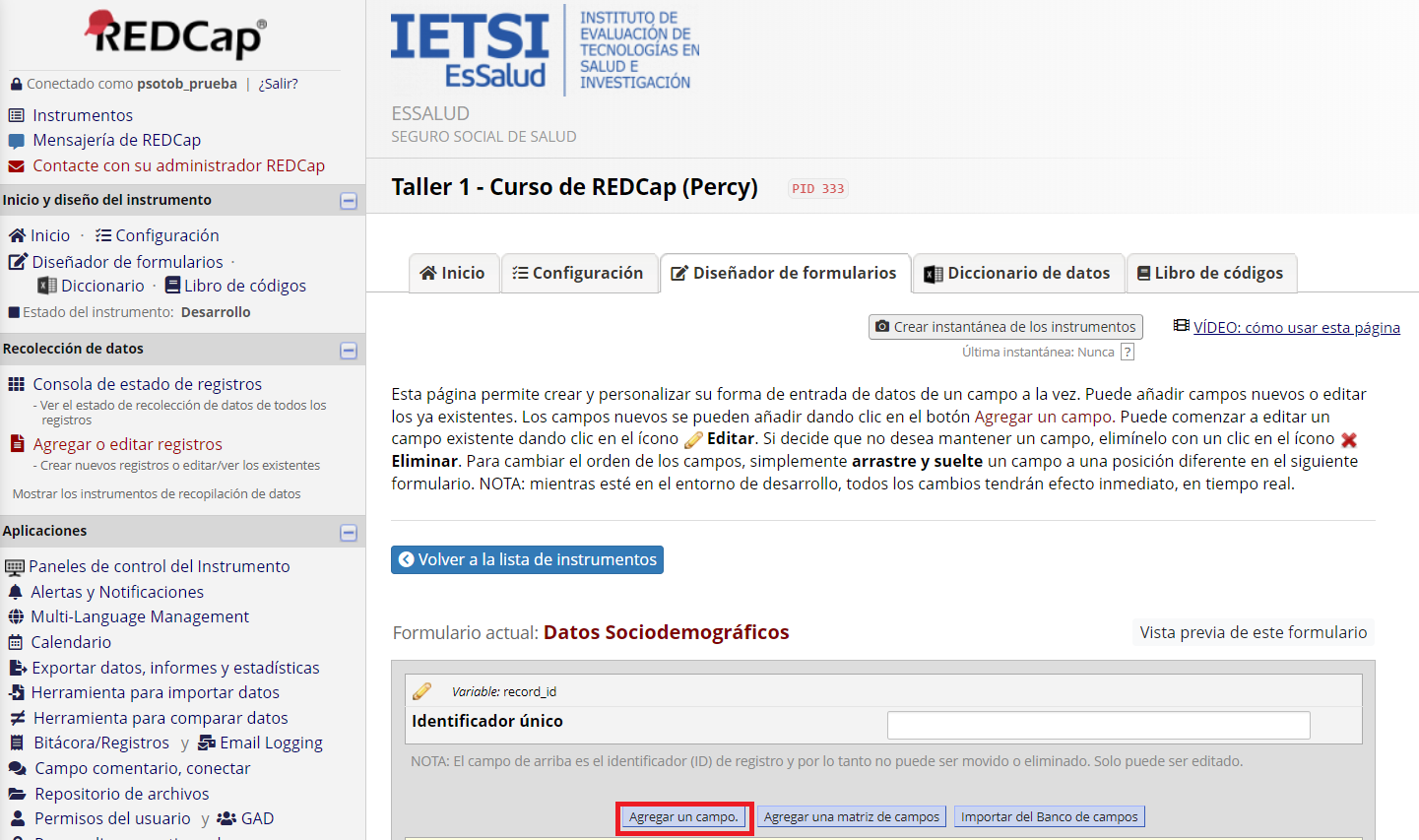This screenshot has width=1419, height=840.
Task: Click the PID 333 badge
Action: click(817, 188)
